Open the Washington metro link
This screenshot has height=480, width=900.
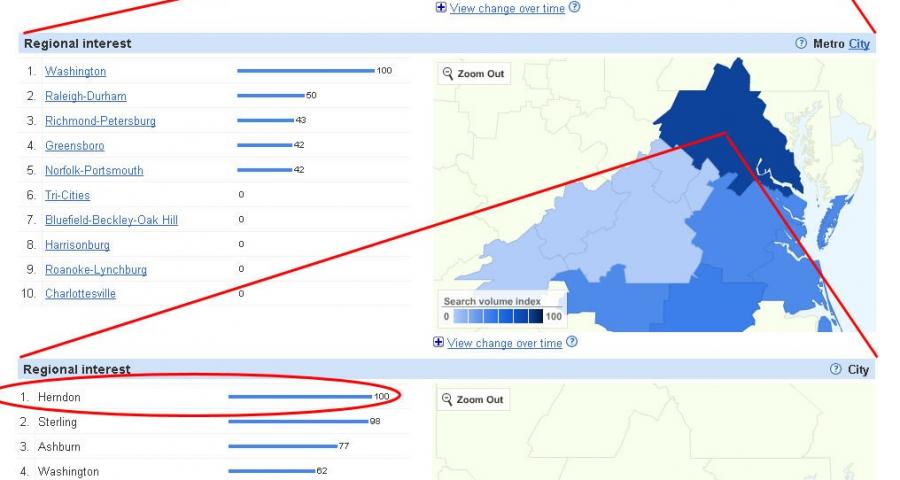coord(75,72)
